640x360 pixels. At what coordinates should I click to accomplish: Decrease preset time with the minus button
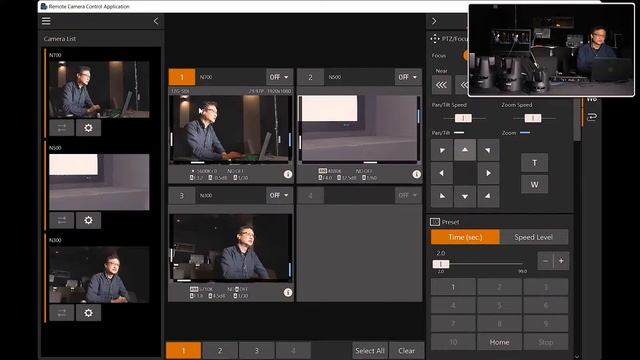(546, 261)
